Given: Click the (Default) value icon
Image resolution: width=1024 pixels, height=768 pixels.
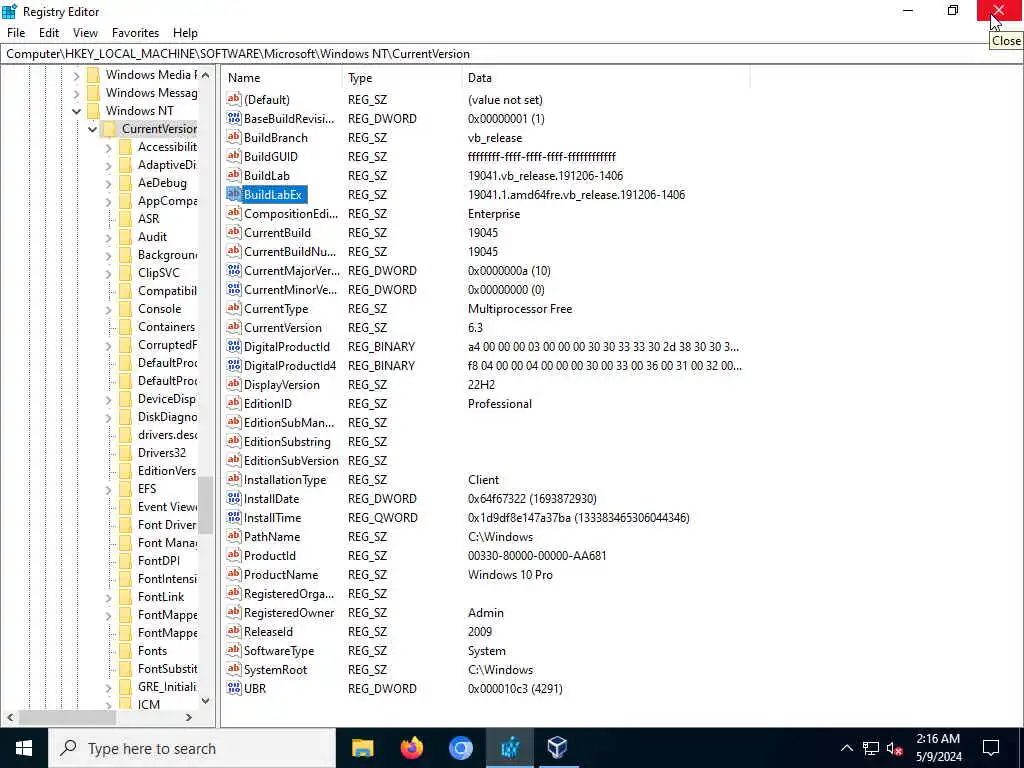Looking at the screenshot, I should coord(234,99).
